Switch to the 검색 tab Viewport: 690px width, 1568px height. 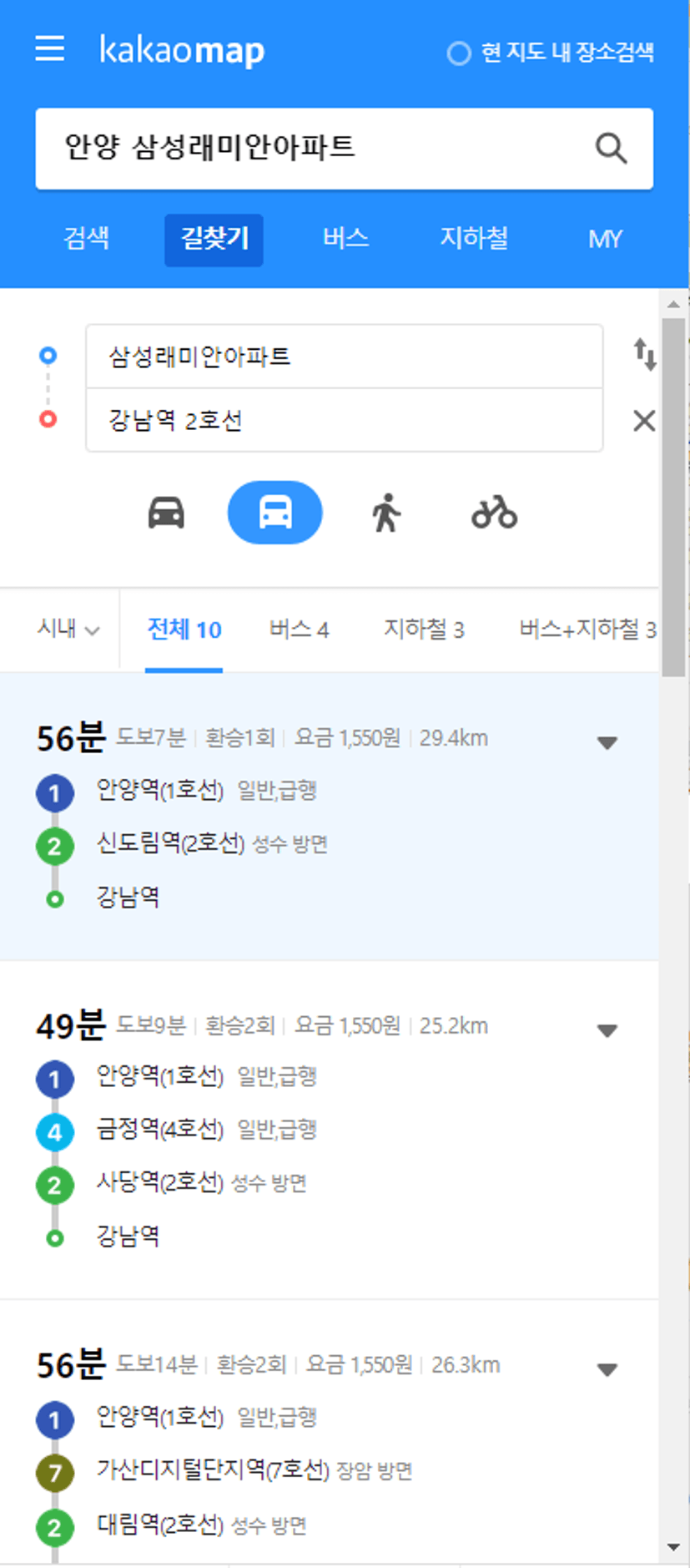click(x=87, y=239)
